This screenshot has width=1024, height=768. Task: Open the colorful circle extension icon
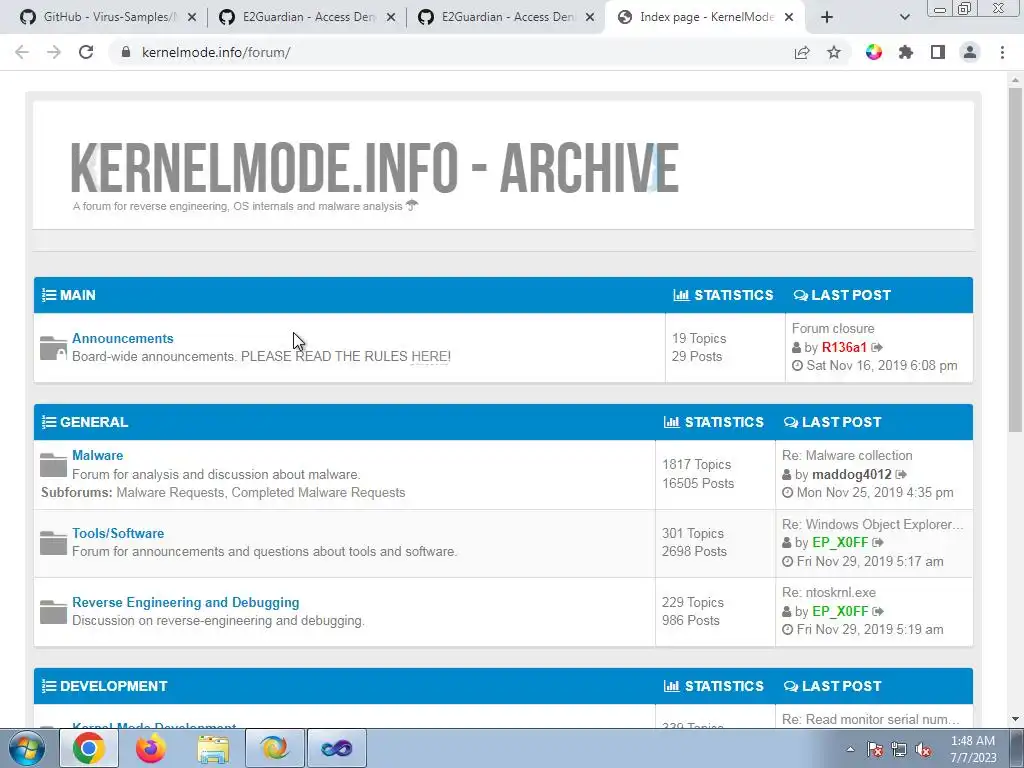[874, 52]
